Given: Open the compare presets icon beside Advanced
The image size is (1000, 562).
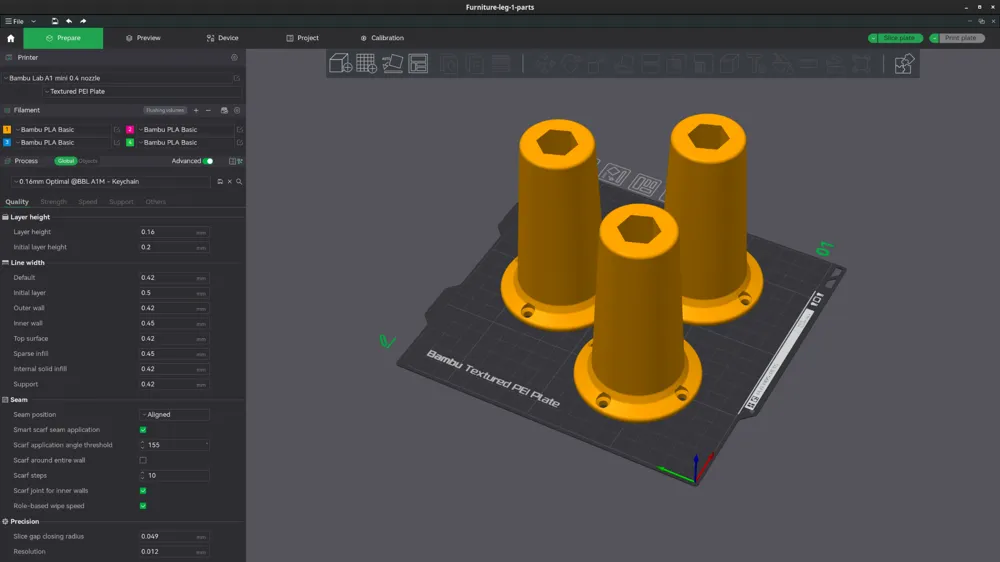Looking at the screenshot, I should (x=232, y=161).
